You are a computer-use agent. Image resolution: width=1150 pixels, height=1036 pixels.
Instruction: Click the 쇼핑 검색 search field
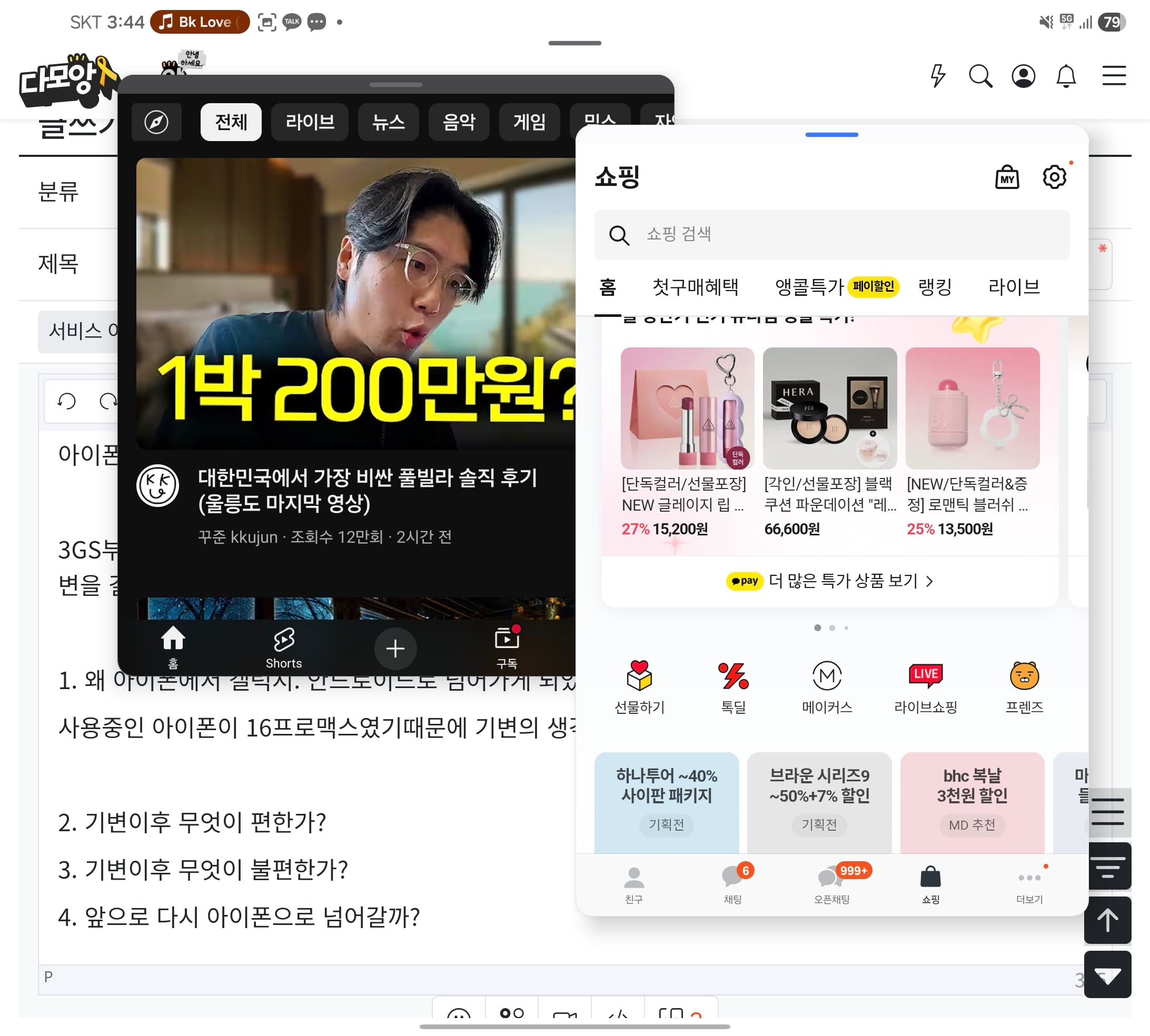click(832, 235)
